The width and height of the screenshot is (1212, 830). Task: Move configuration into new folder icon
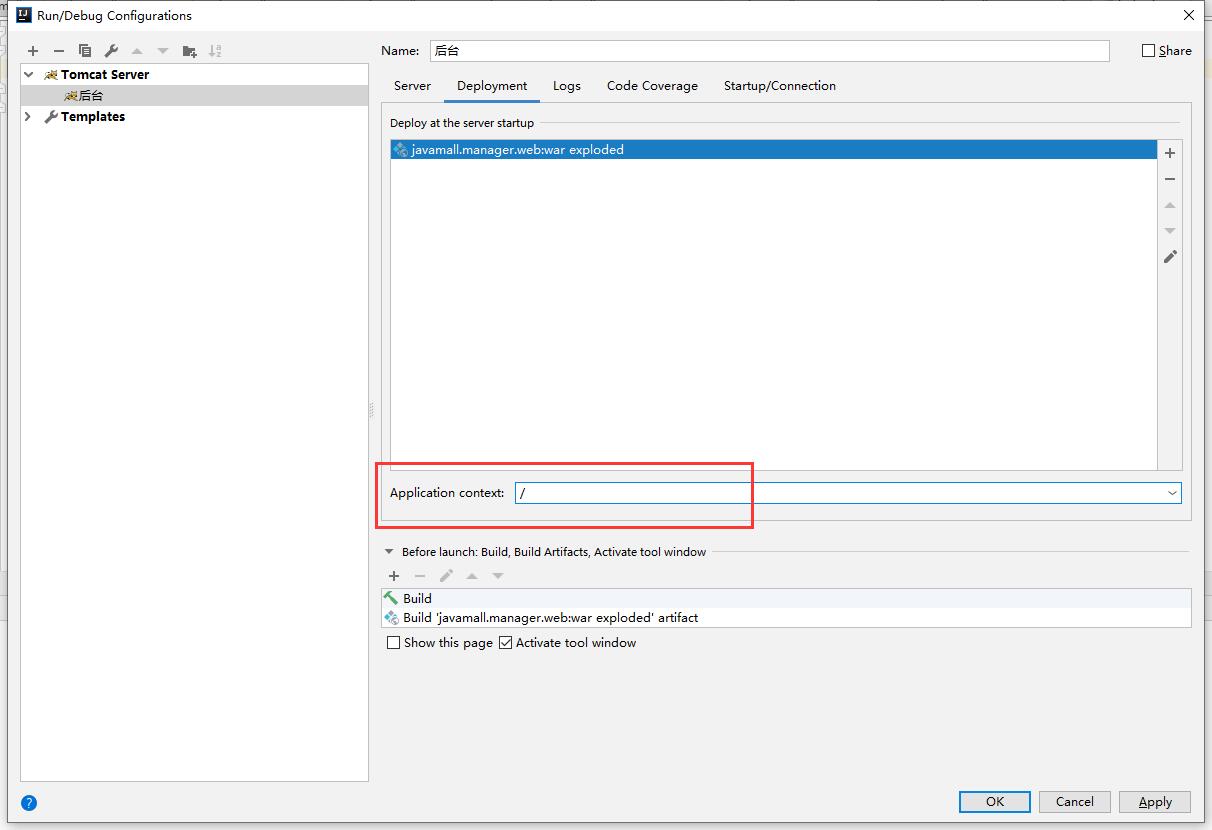(189, 51)
